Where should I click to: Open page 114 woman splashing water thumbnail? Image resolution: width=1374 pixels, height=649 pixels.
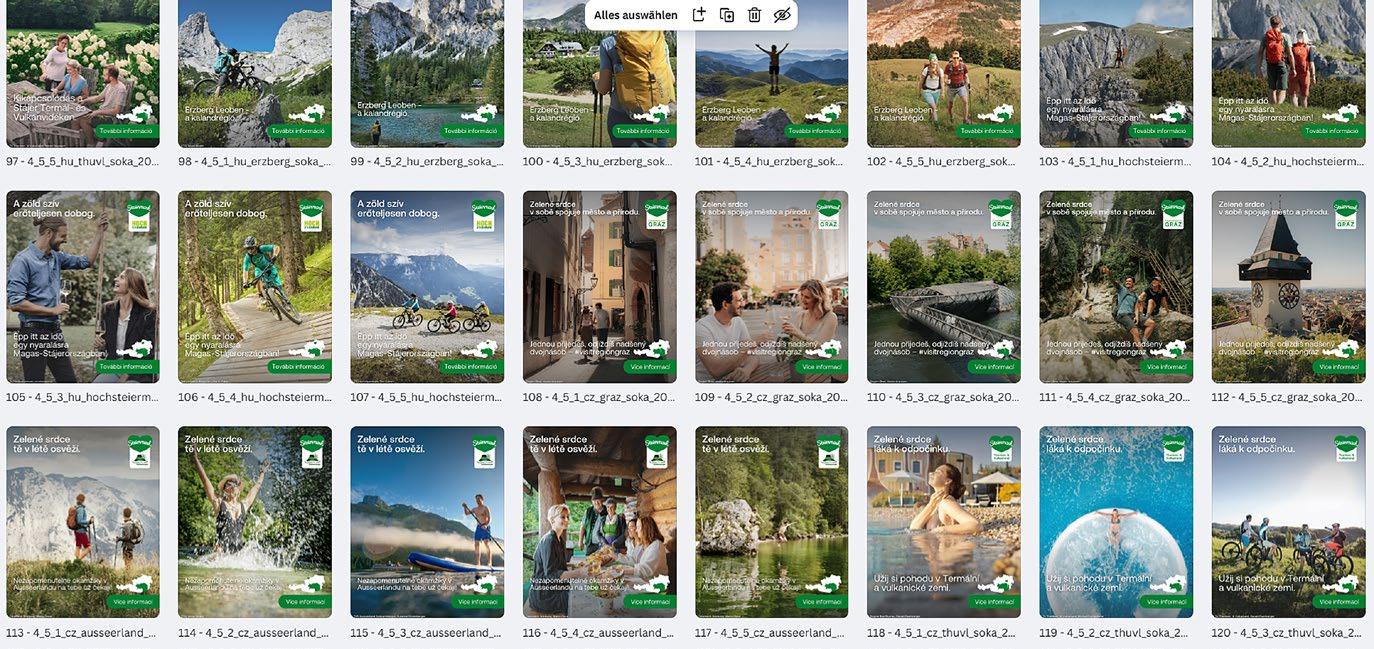[255, 522]
